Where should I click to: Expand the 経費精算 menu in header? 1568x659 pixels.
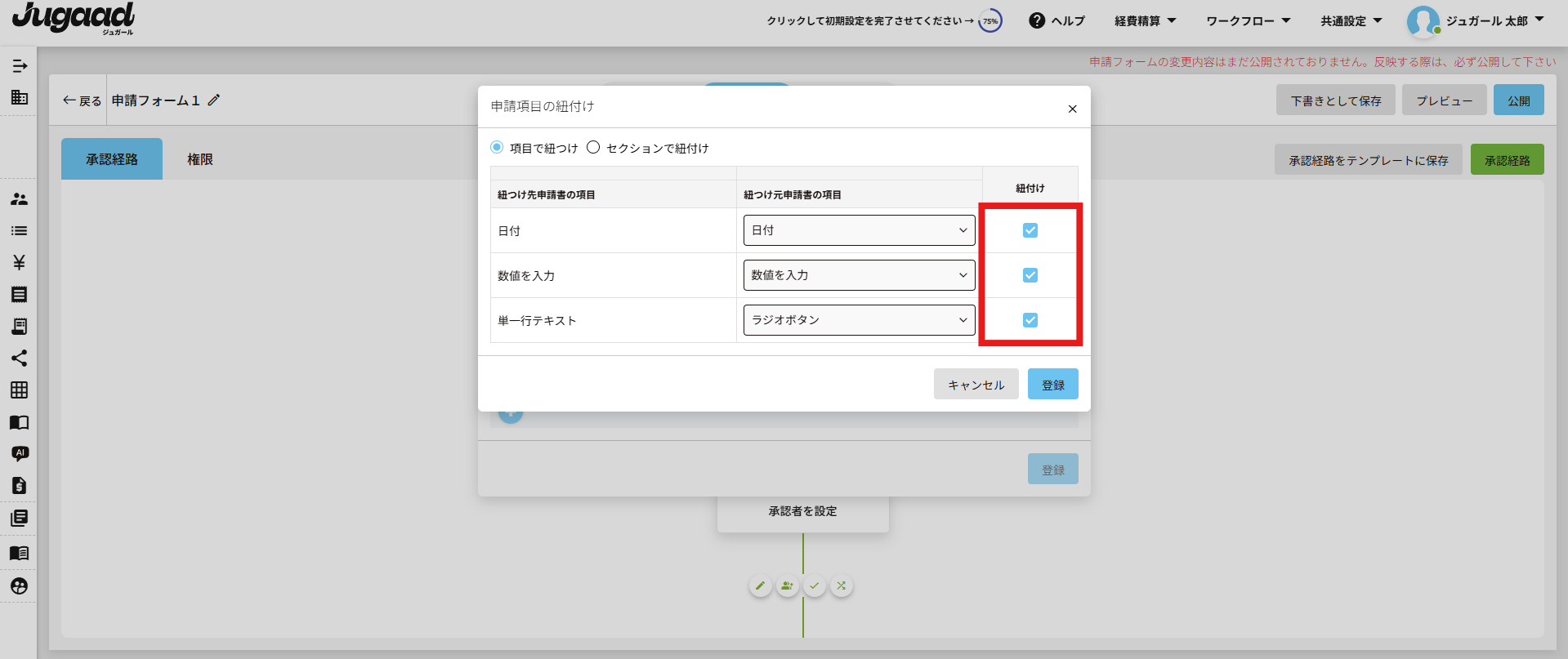point(1145,21)
